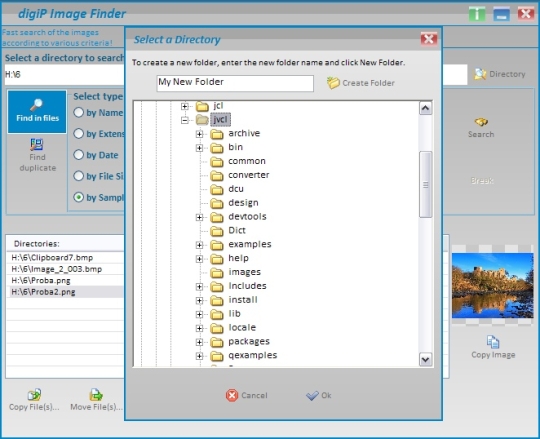Collapse the jvcl tree node
The image size is (540, 439).
coord(185,120)
